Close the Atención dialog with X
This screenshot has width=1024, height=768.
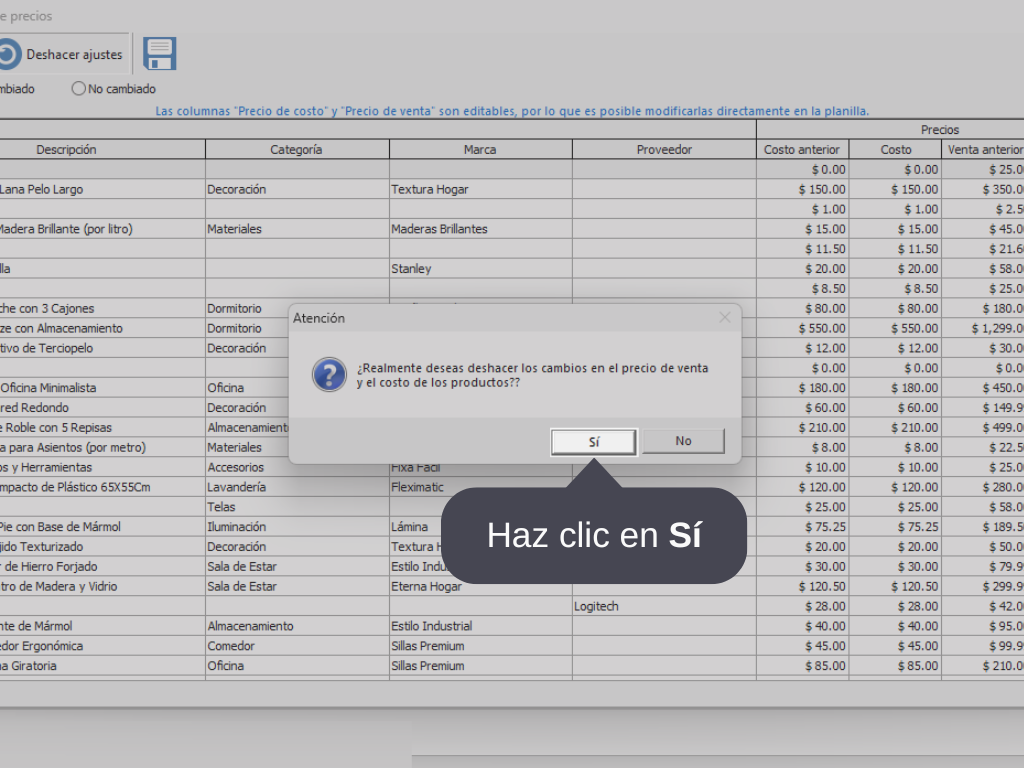[725, 317]
